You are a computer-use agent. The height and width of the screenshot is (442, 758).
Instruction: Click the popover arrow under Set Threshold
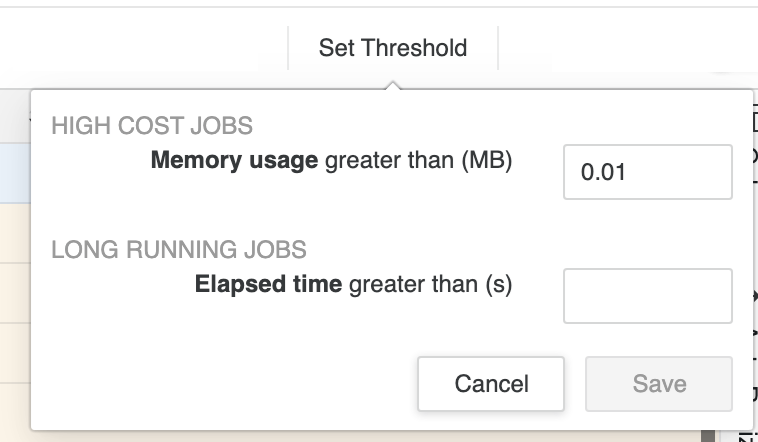(x=393, y=84)
